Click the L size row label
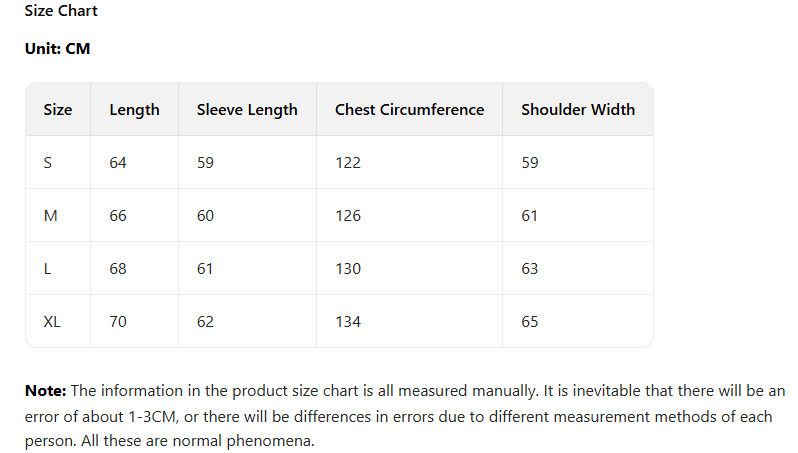The image size is (798, 453). click(x=48, y=269)
